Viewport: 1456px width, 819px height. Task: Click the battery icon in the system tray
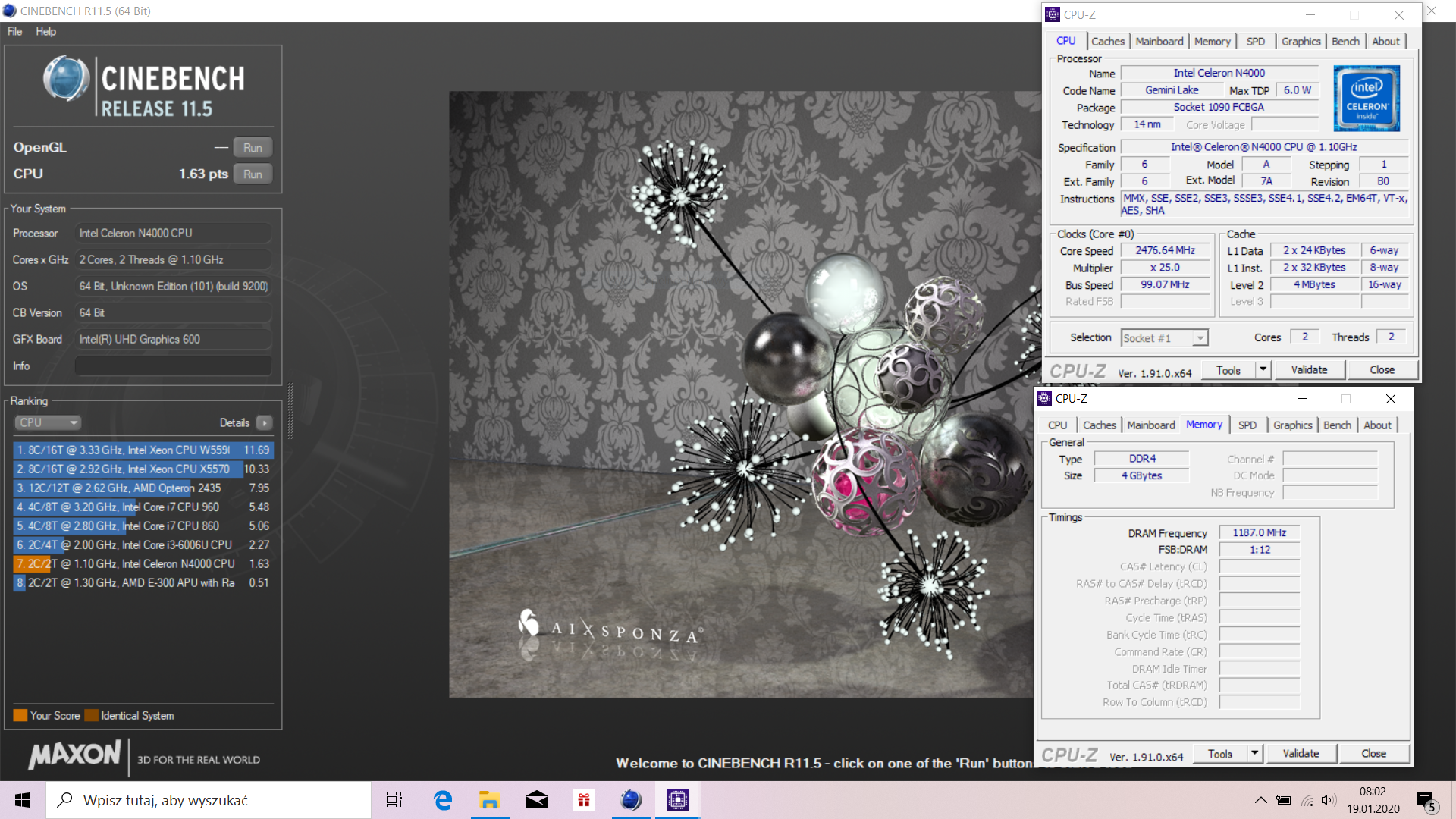coord(1284,800)
